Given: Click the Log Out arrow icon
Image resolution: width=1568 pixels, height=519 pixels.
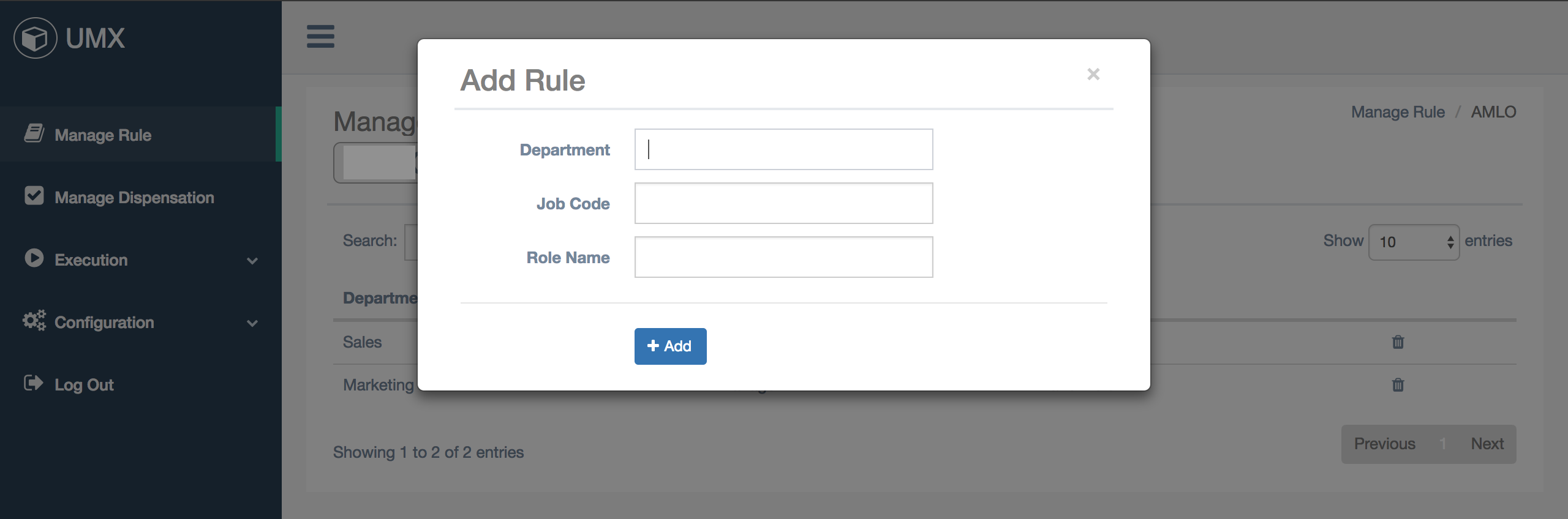Looking at the screenshot, I should point(34,383).
